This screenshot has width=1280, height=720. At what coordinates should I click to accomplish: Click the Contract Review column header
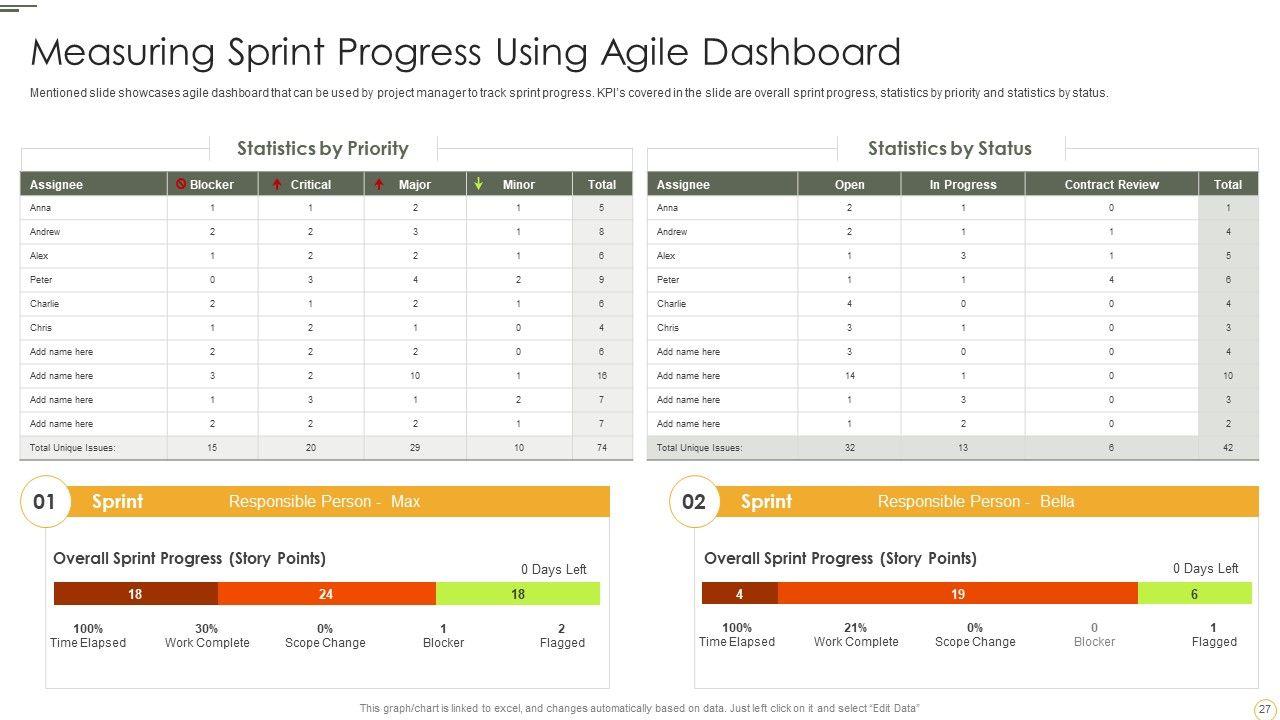[1111, 185]
